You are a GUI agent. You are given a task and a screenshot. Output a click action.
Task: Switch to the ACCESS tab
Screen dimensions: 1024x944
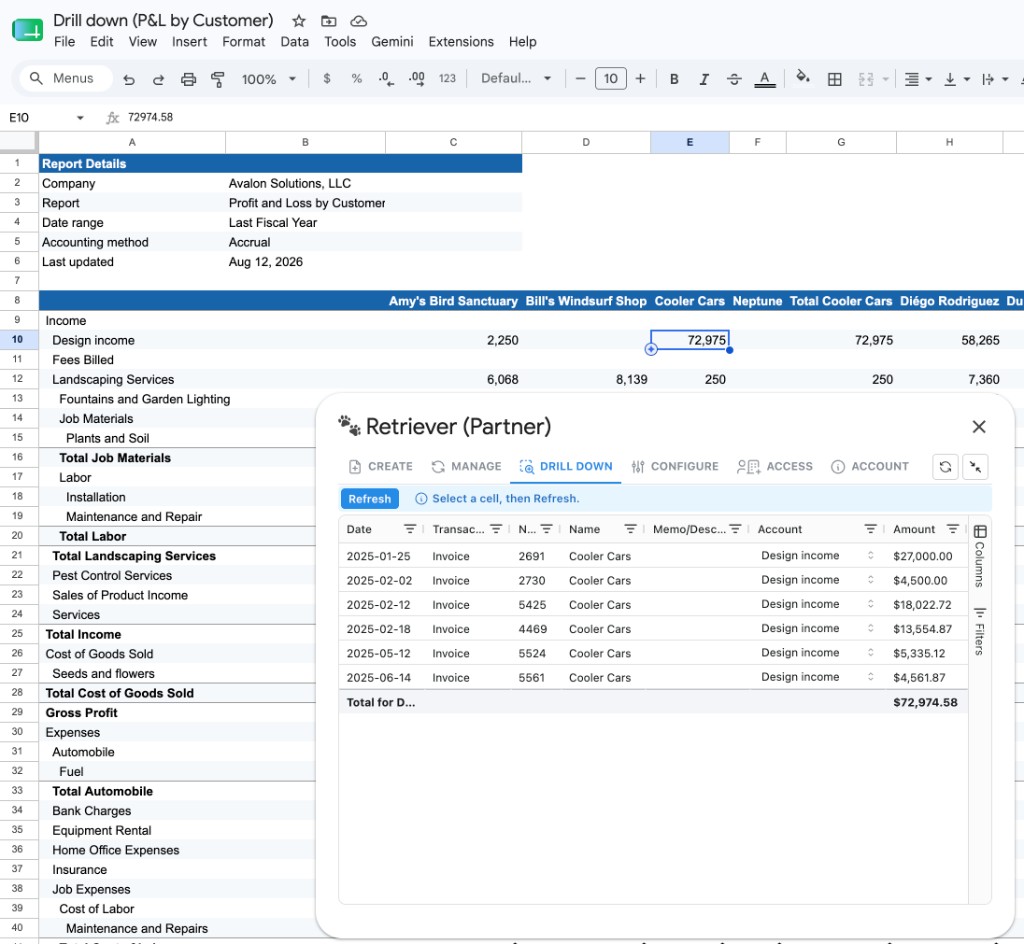click(x=775, y=466)
